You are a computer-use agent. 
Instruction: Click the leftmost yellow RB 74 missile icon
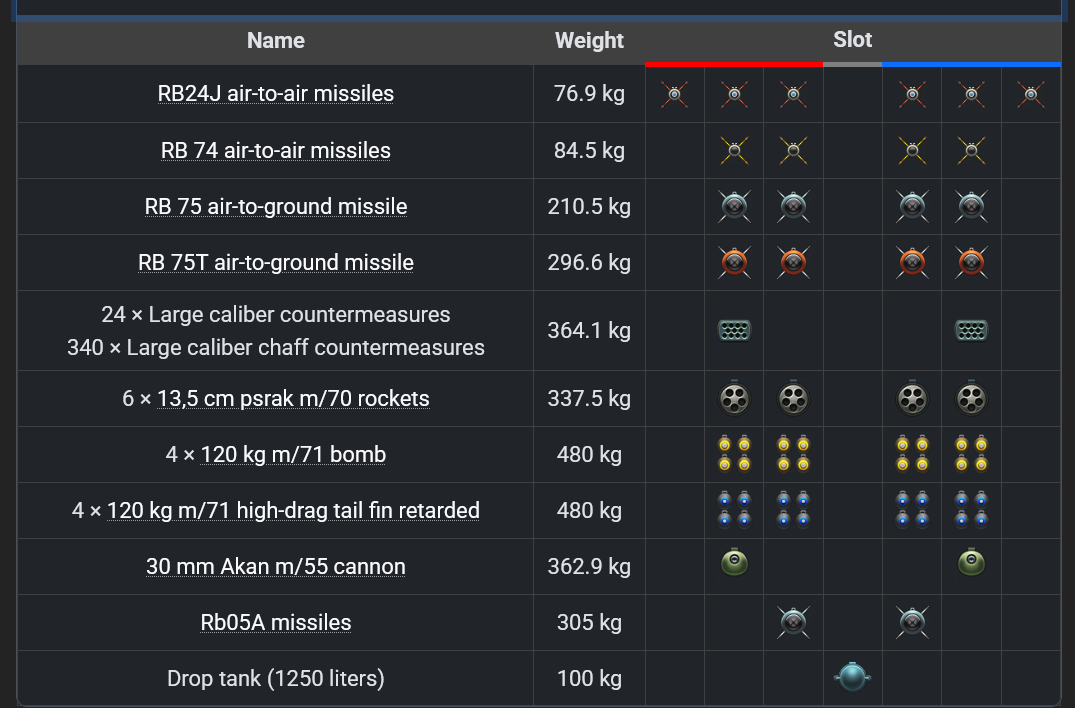click(x=734, y=151)
